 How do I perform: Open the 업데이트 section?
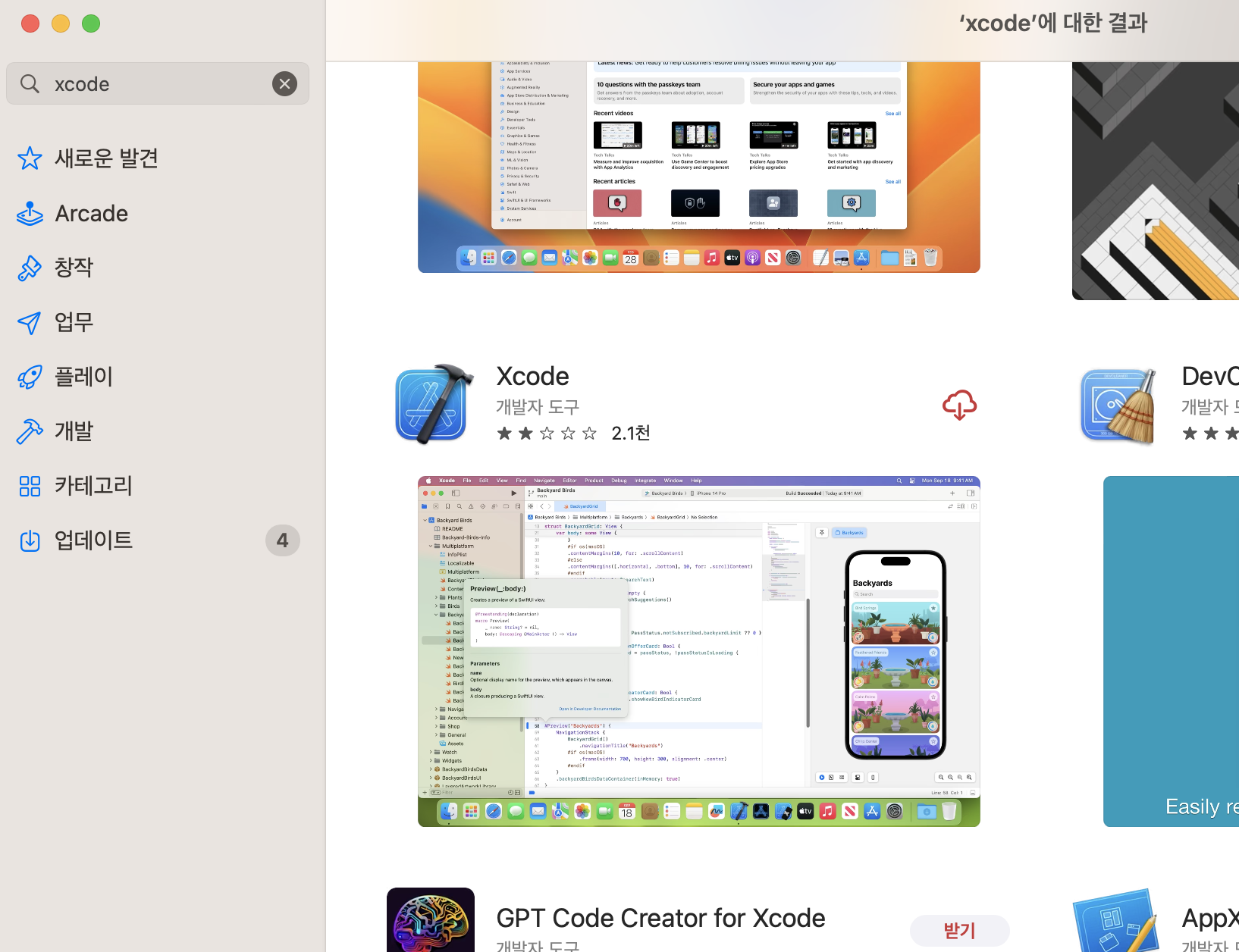(x=93, y=540)
